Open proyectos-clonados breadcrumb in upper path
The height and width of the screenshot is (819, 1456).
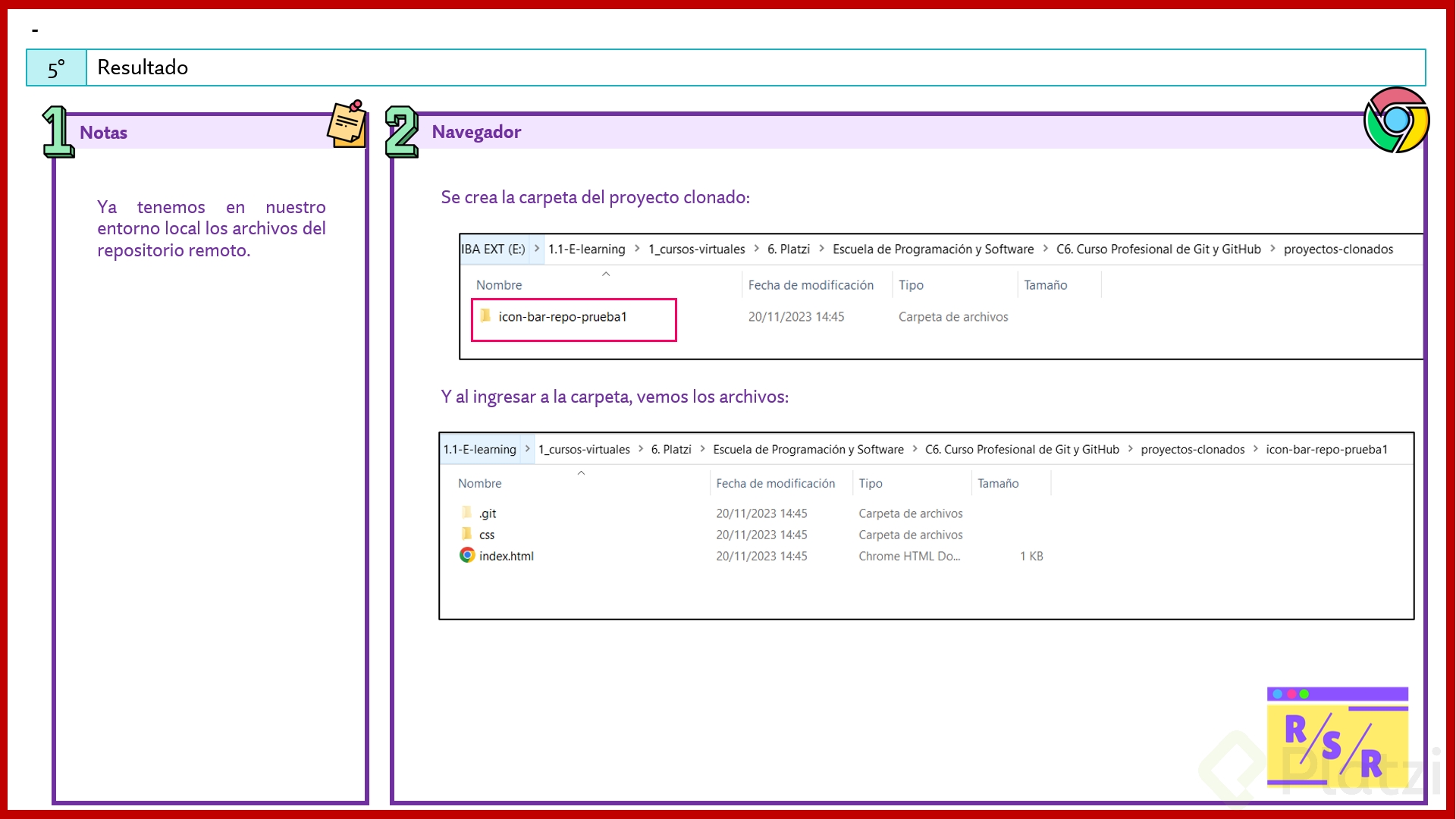click(x=1338, y=249)
